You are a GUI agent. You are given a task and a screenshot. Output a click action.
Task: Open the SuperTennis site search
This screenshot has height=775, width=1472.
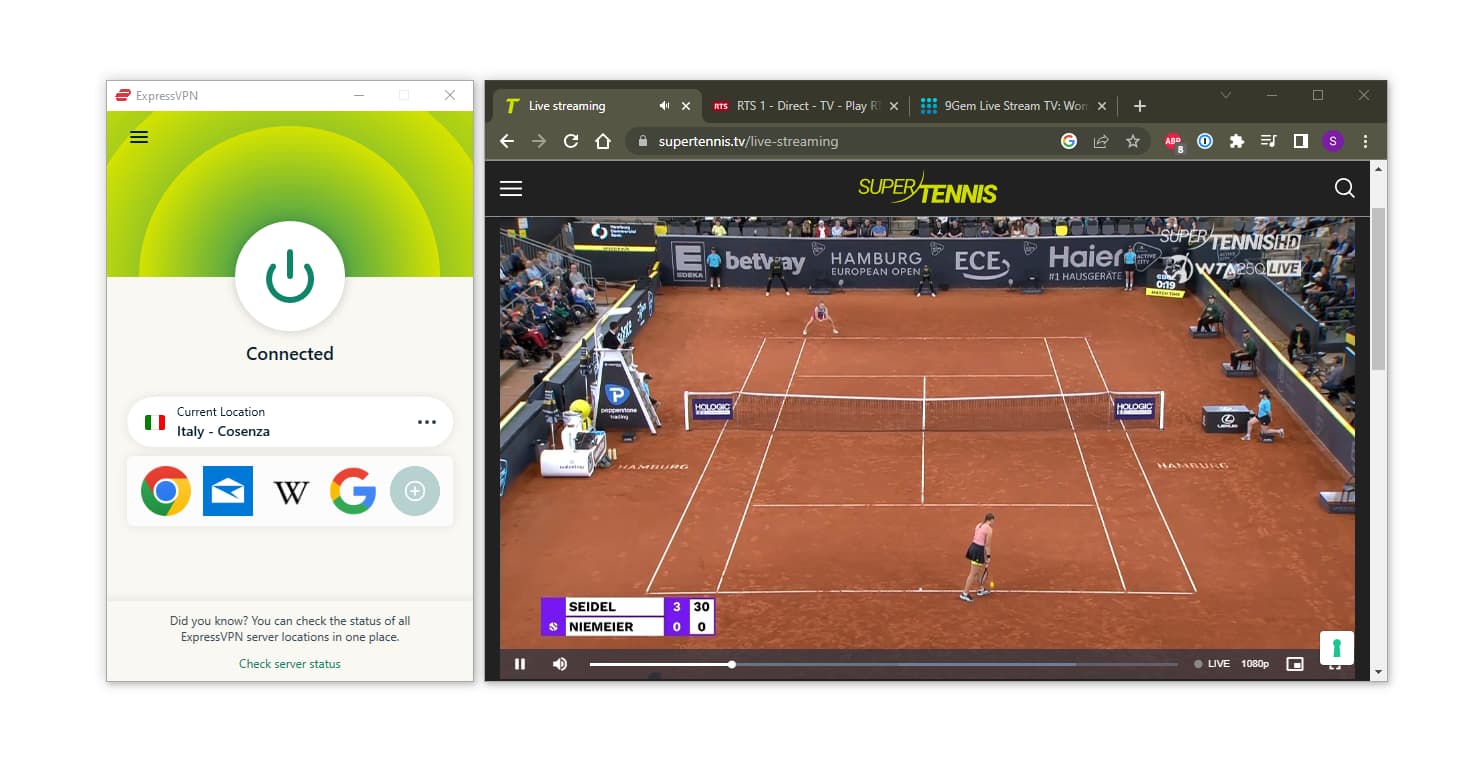[1344, 188]
